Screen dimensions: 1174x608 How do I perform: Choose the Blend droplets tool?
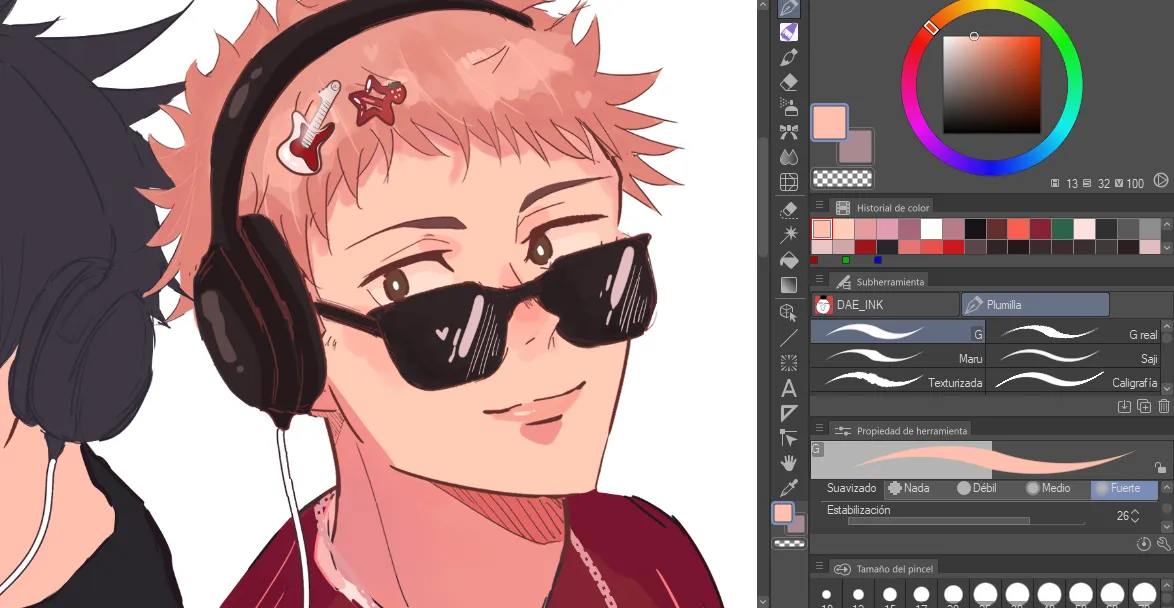[x=788, y=156]
